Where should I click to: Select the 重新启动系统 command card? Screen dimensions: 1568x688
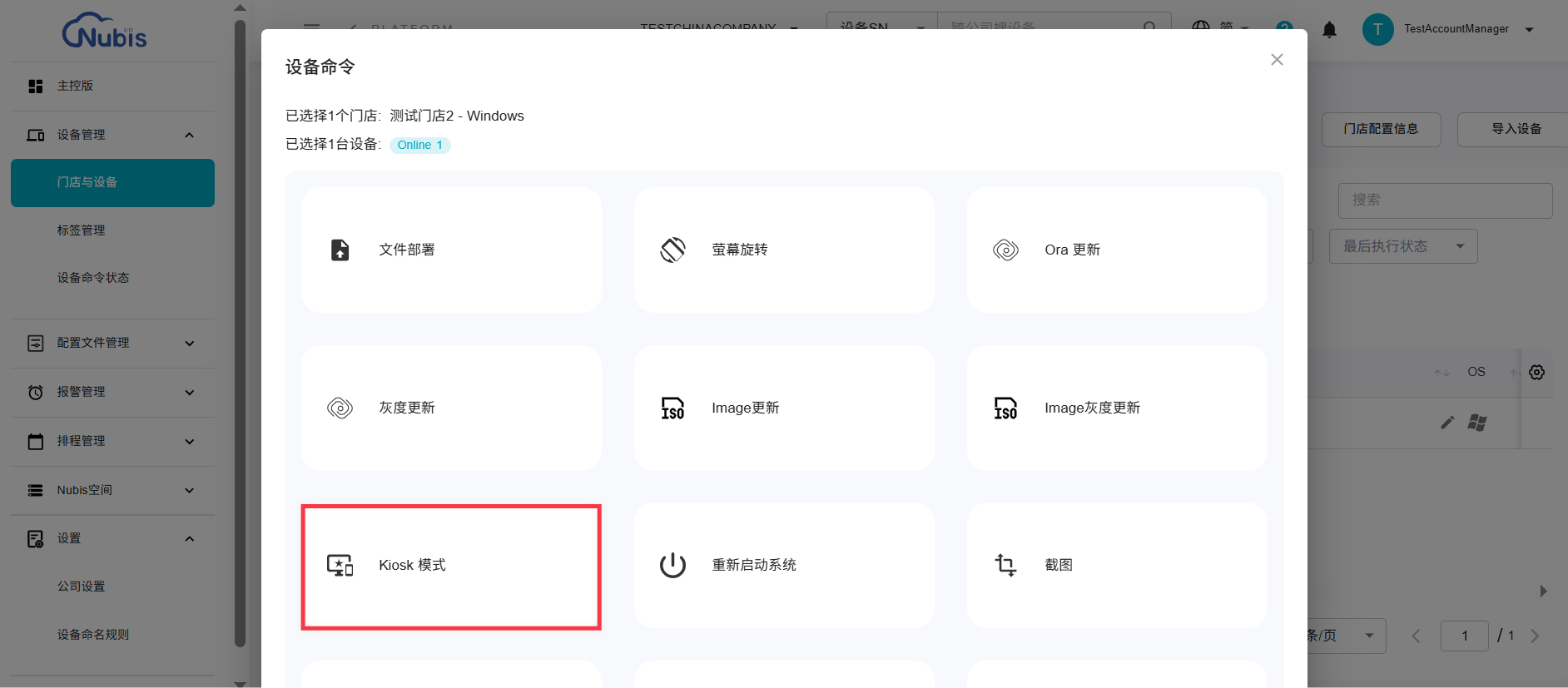pyautogui.click(x=784, y=566)
